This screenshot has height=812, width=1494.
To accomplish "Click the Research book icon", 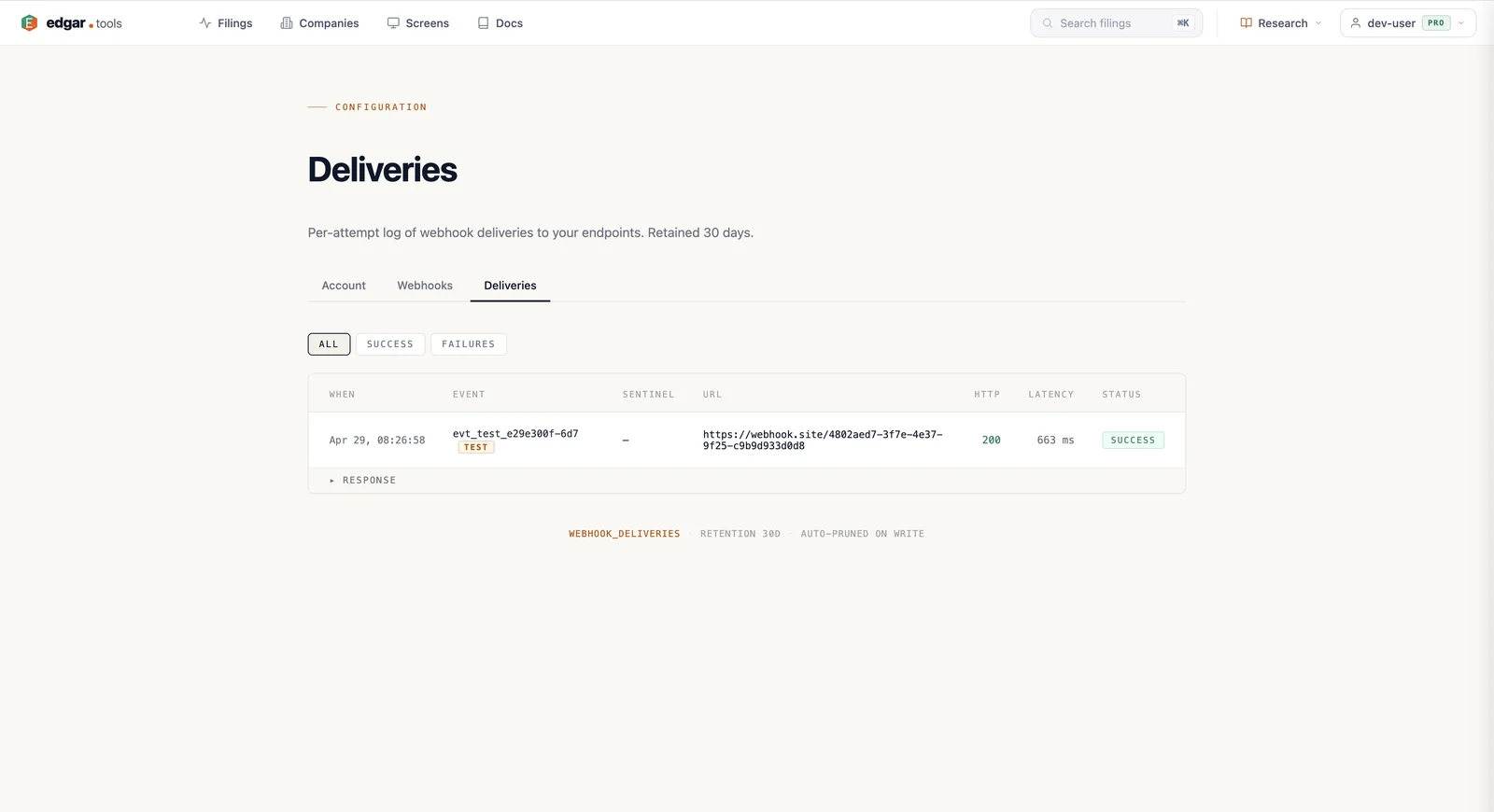I will pyautogui.click(x=1246, y=23).
